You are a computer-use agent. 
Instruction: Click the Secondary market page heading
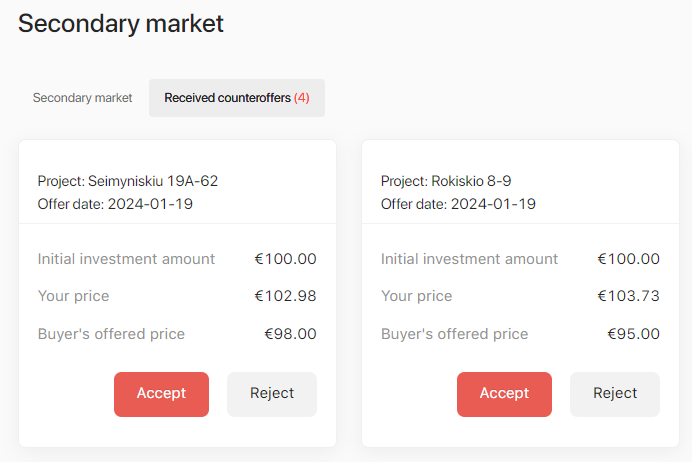coord(121,23)
